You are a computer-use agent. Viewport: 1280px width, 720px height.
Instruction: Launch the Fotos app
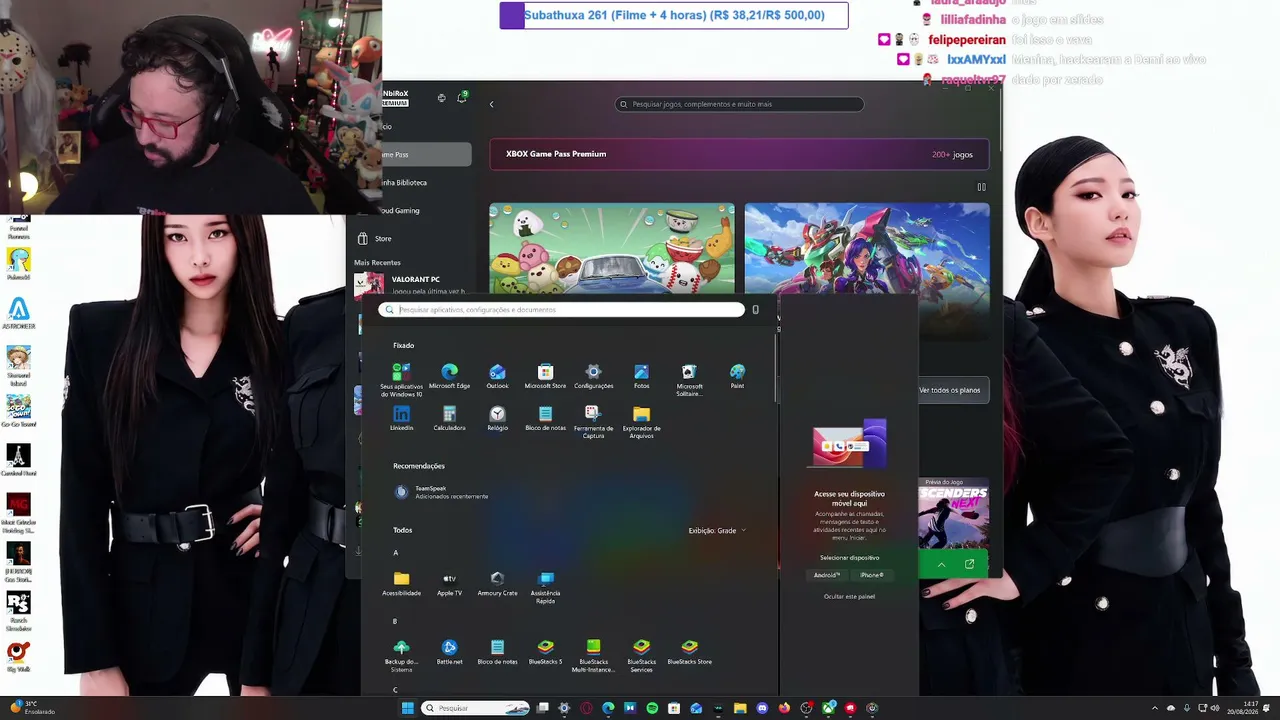point(641,376)
